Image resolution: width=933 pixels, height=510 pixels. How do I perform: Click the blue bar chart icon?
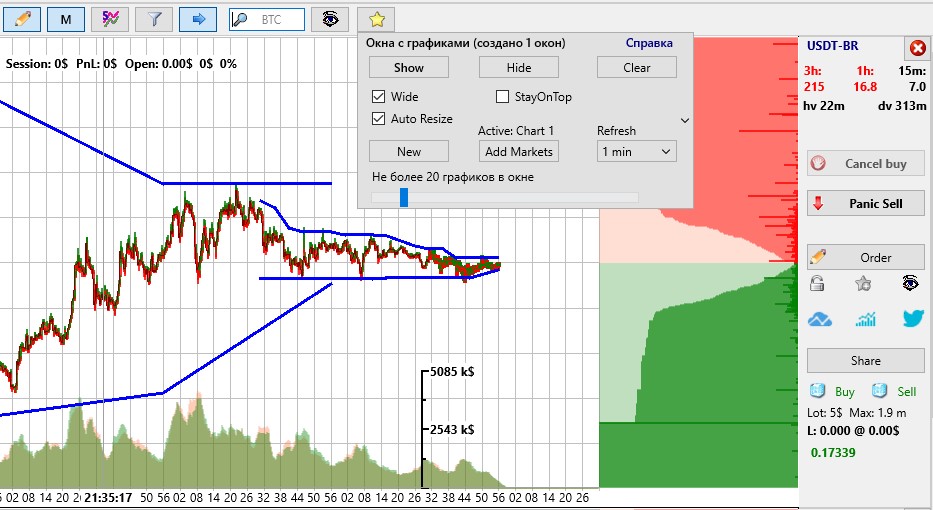tap(866, 319)
